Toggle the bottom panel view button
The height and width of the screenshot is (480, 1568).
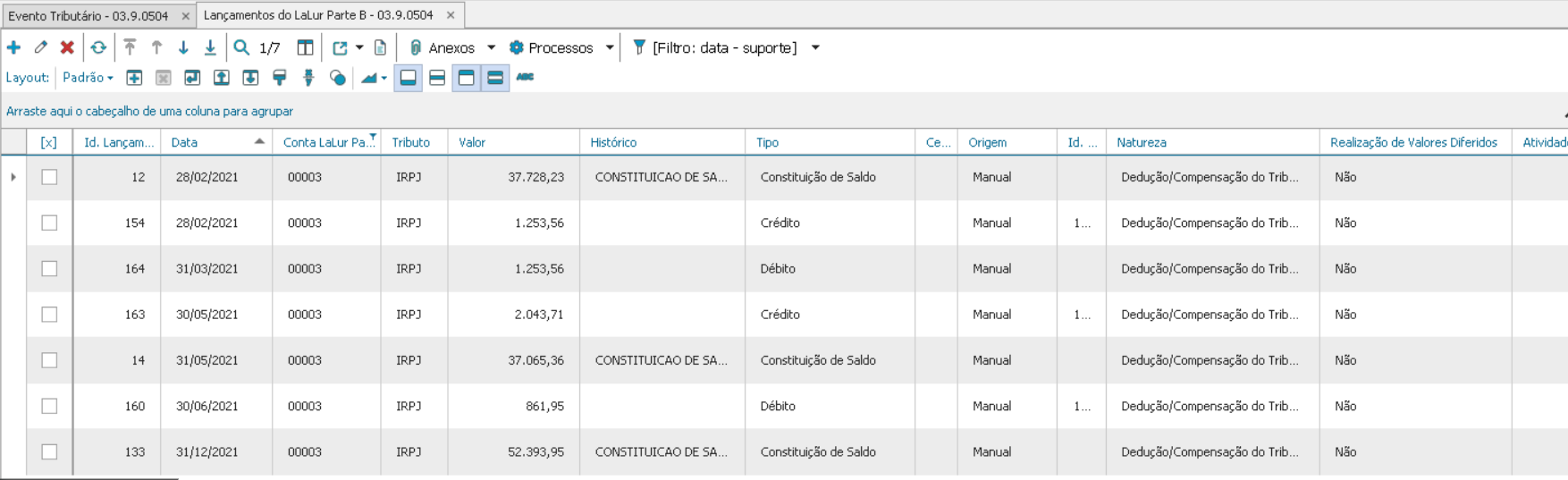click(x=408, y=78)
